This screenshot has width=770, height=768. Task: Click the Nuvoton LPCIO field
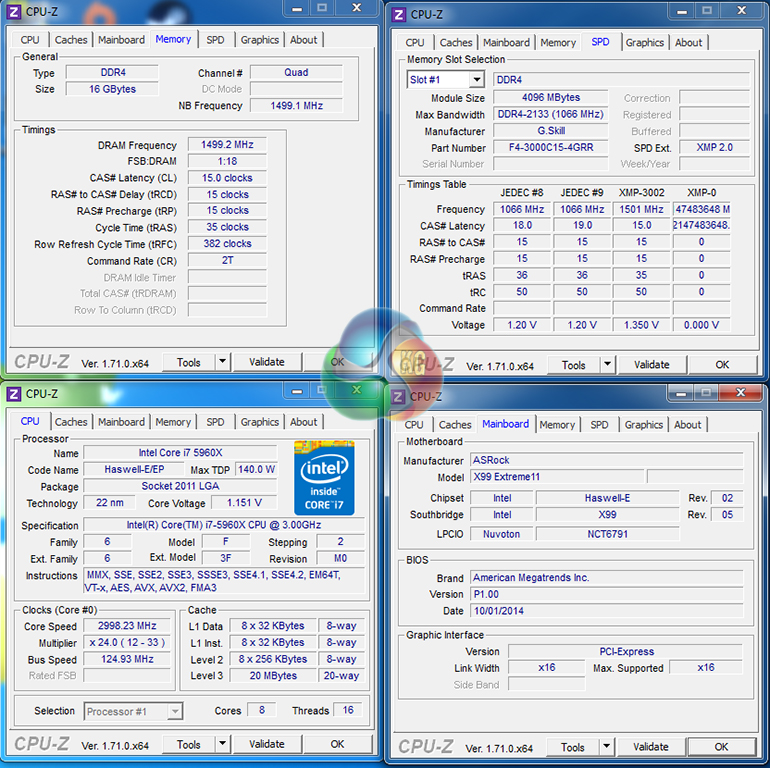[501, 534]
